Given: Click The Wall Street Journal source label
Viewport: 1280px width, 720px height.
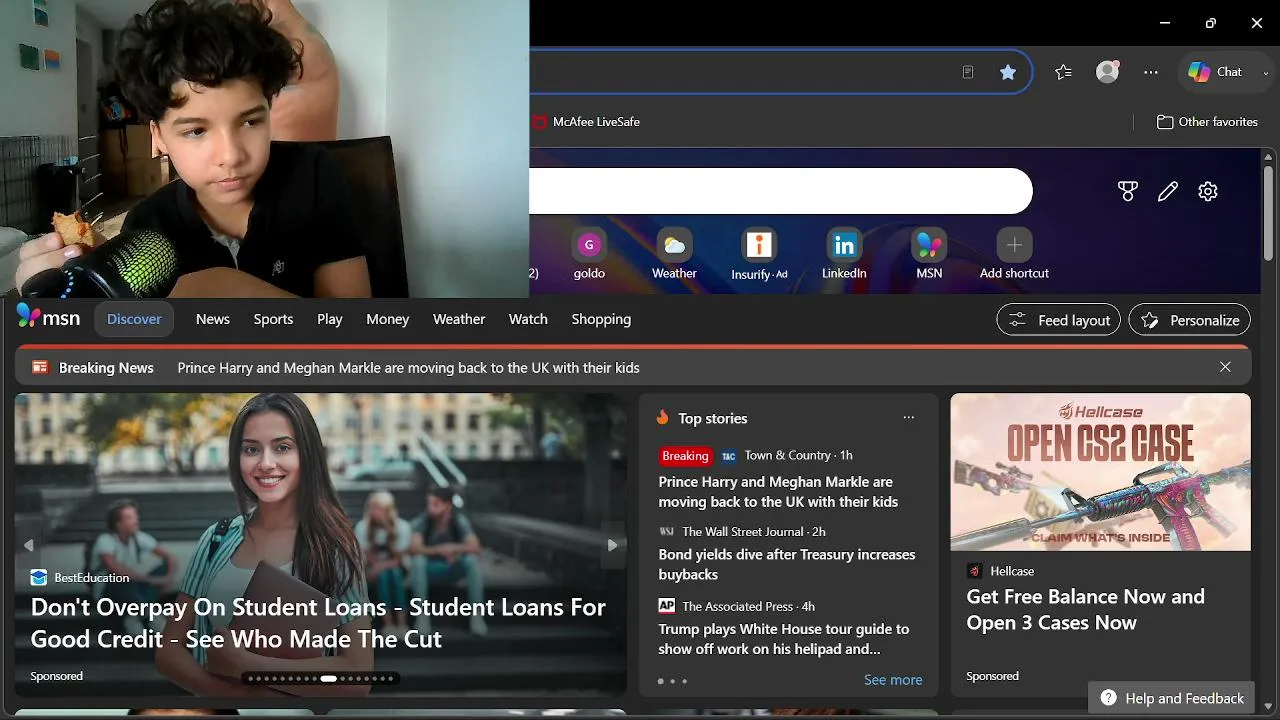Looking at the screenshot, I should point(743,532).
